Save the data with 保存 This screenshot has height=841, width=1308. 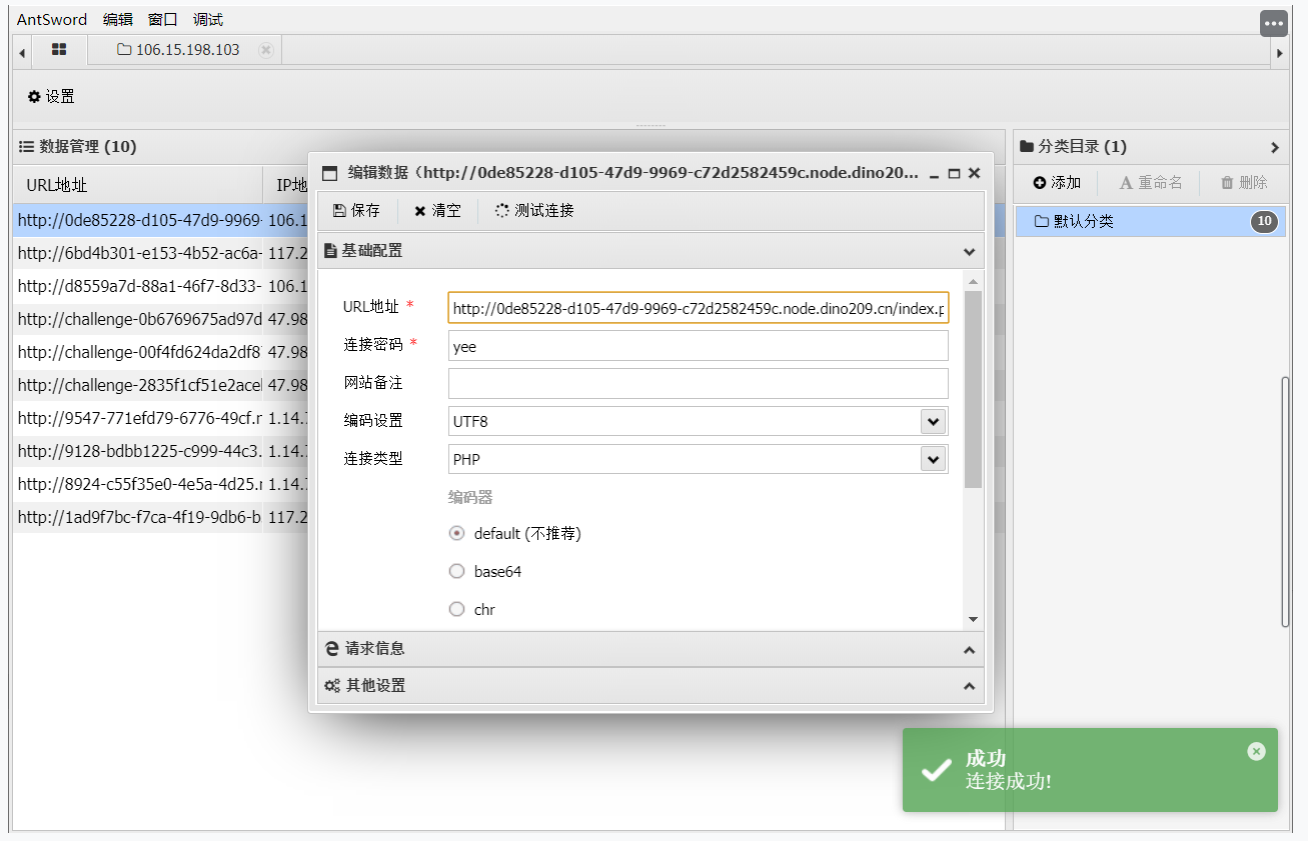coord(356,211)
